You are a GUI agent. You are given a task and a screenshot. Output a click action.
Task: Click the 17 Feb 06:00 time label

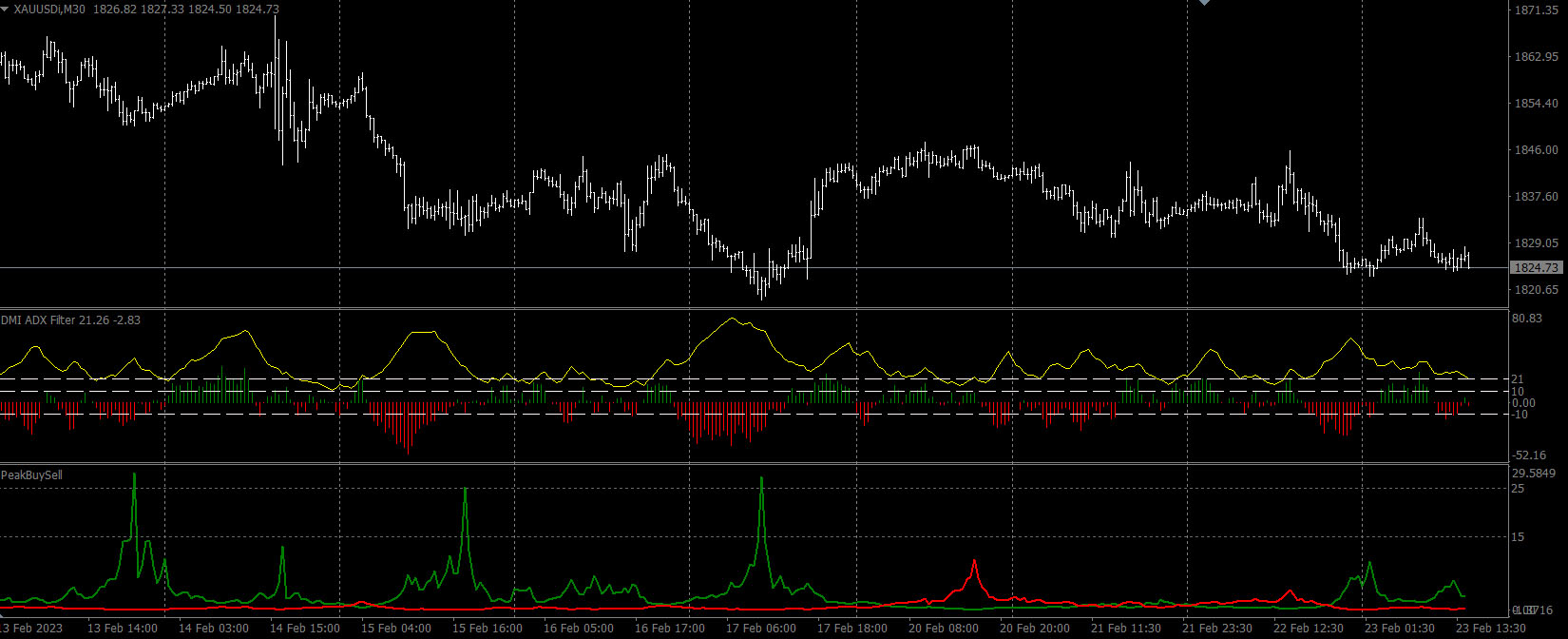point(761,629)
